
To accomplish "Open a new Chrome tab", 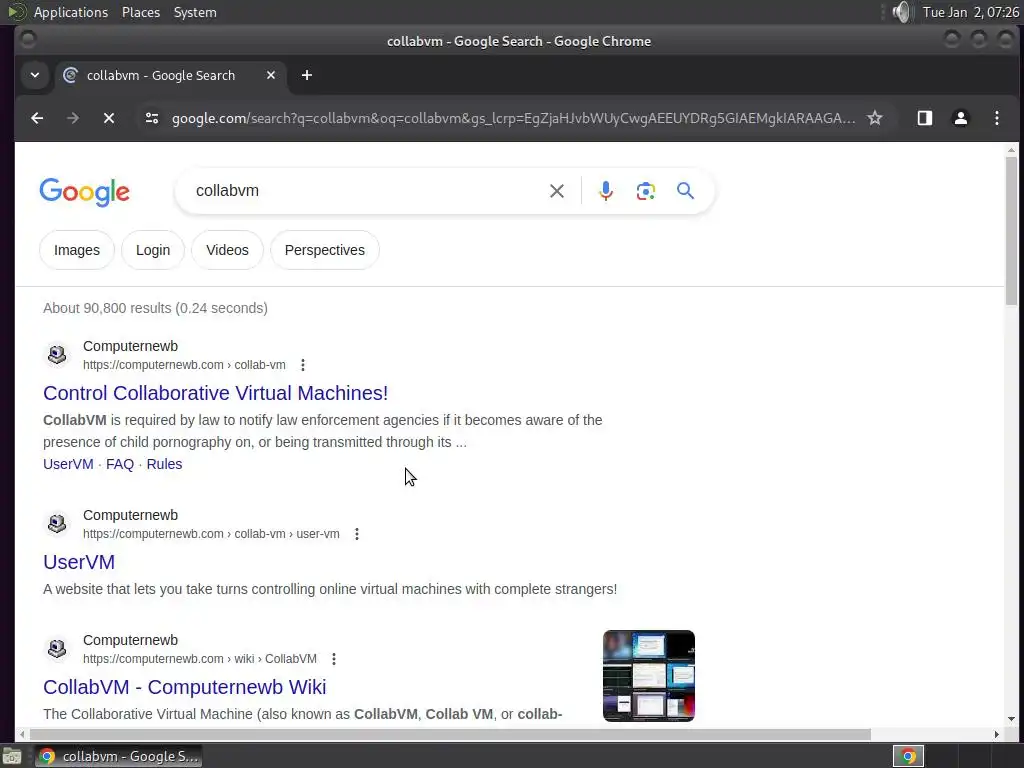I will [x=307, y=75].
